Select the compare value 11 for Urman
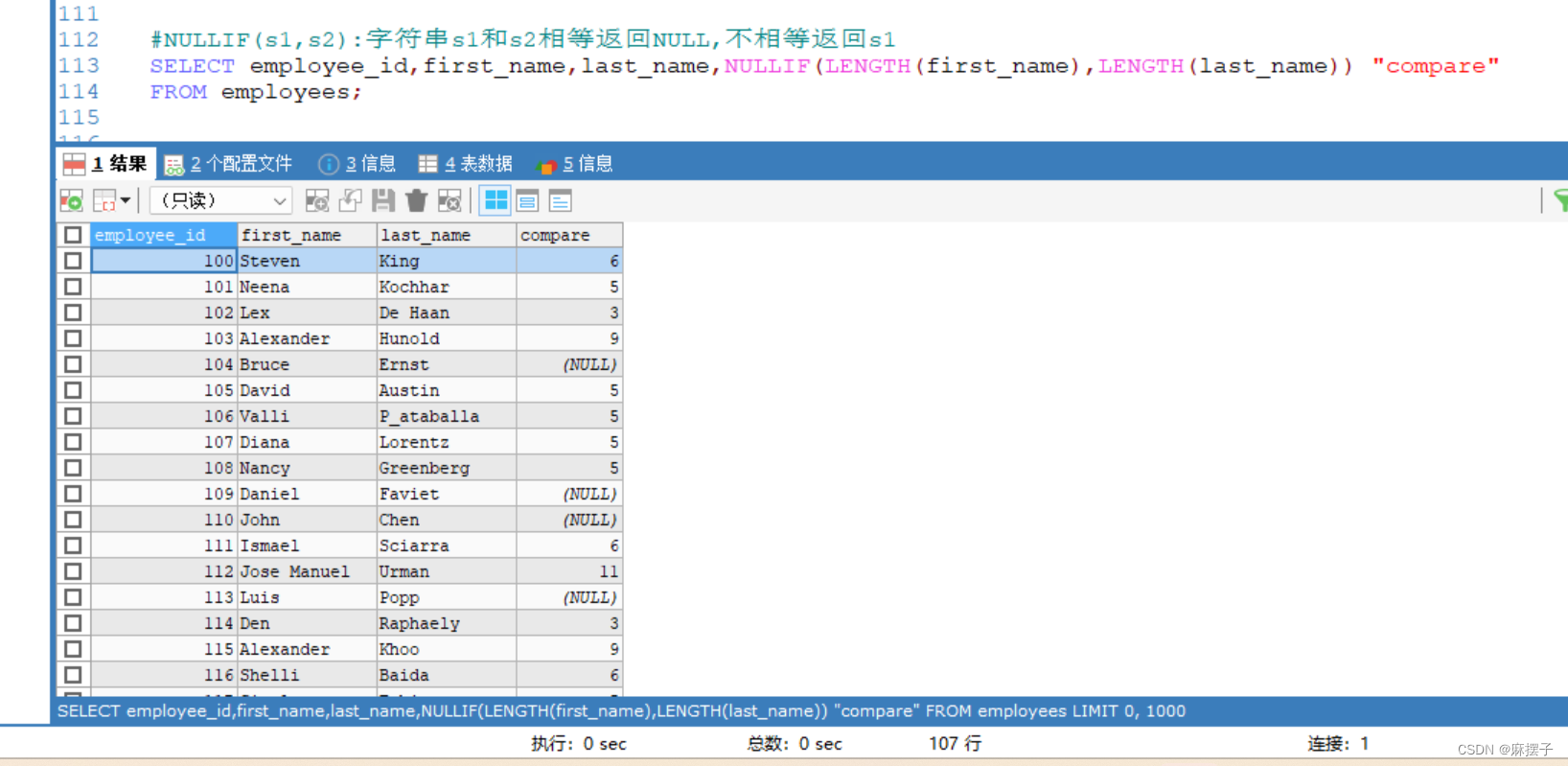1568x766 pixels. [x=569, y=571]
